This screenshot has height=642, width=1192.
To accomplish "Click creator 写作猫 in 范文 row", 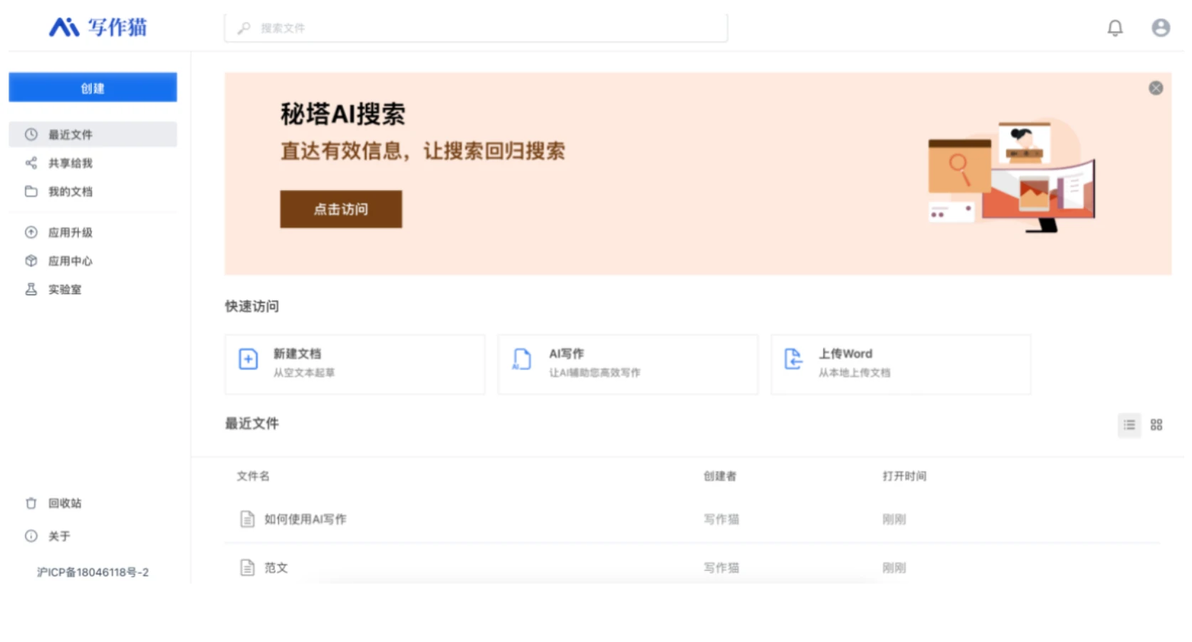I will pos(721,568).
